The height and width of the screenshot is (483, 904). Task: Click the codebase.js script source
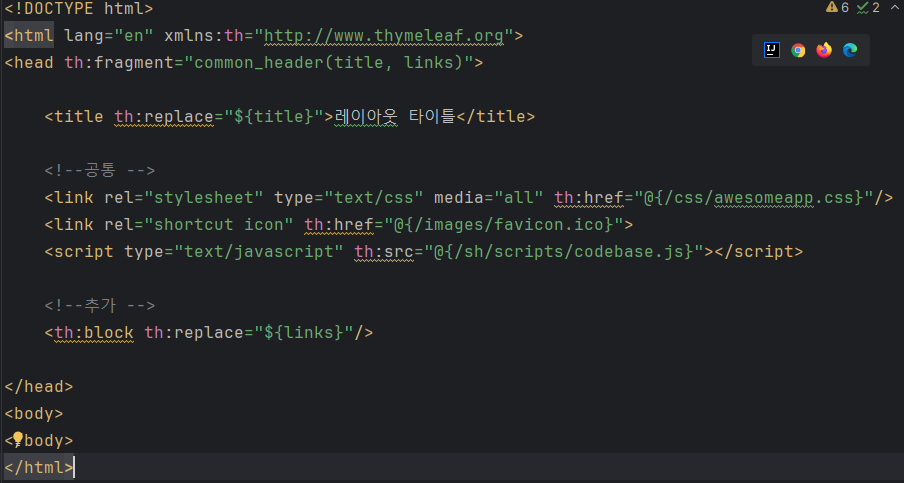point(563,251)
